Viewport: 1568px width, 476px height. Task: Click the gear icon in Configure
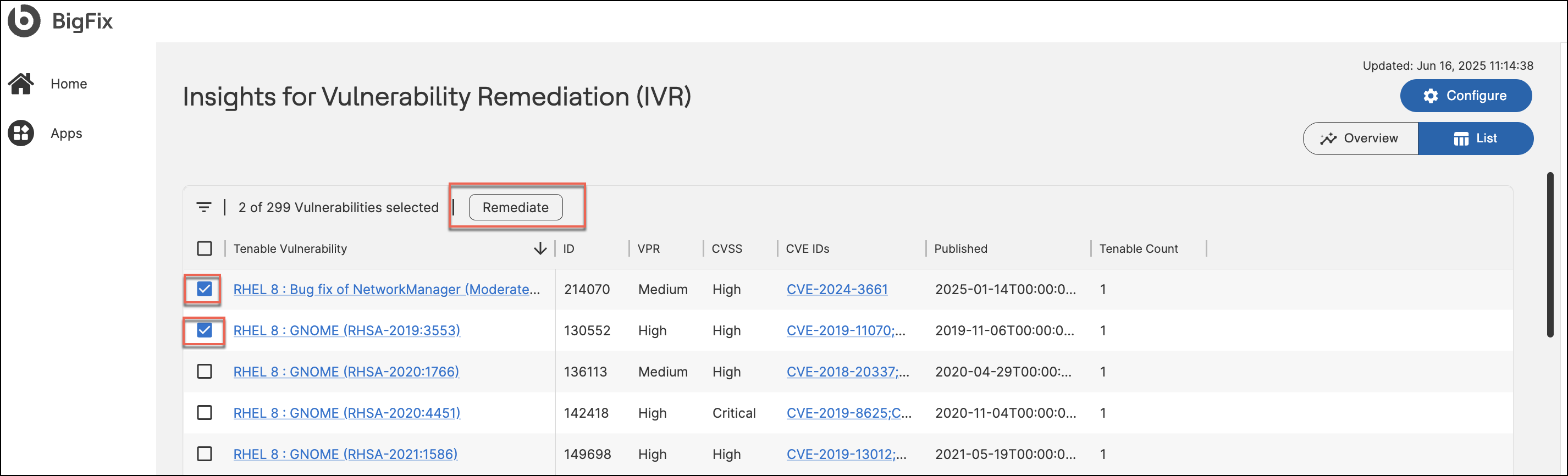click(1431, 96)
